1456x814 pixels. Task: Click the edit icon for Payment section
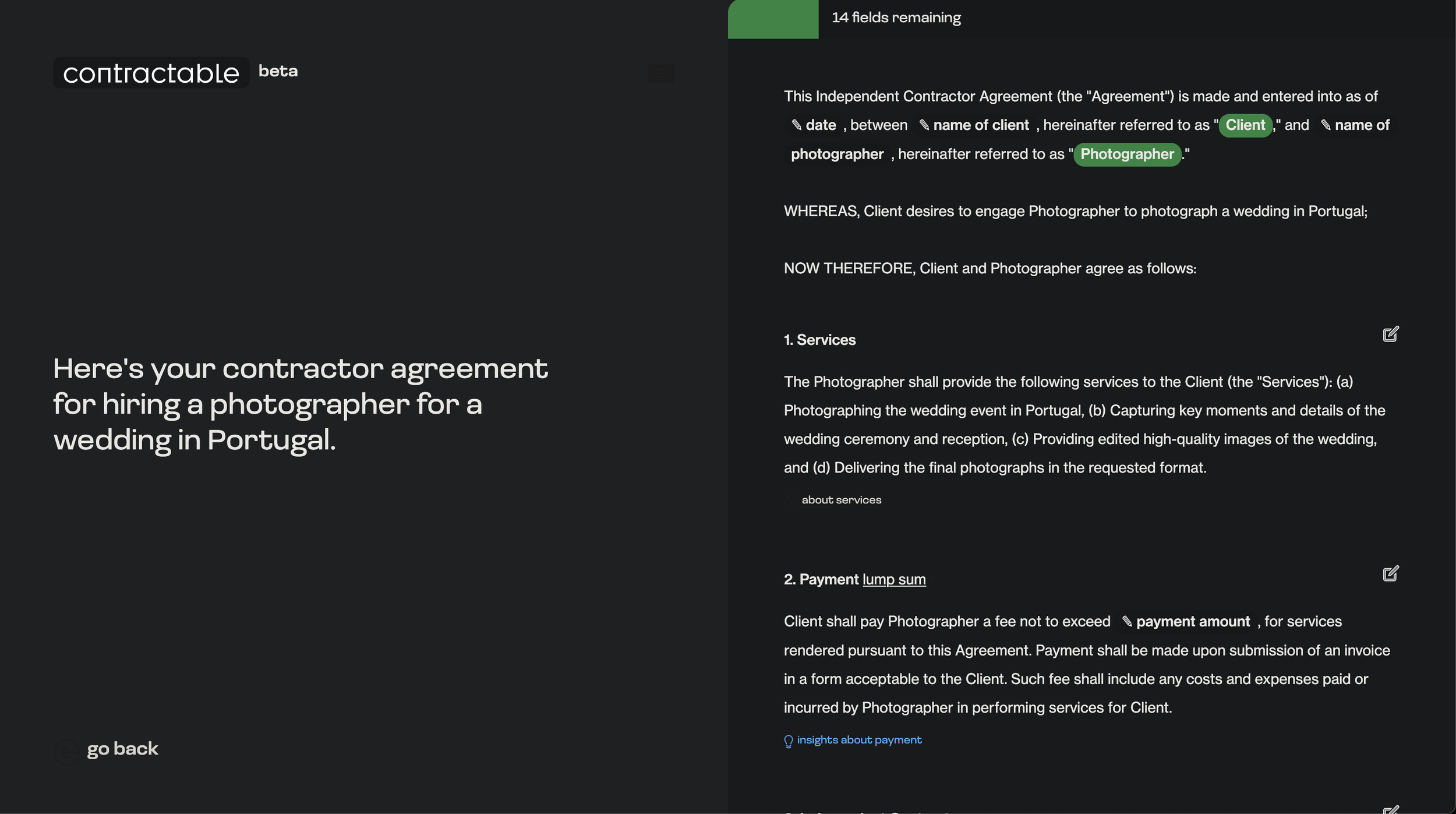click(1390, 574)
